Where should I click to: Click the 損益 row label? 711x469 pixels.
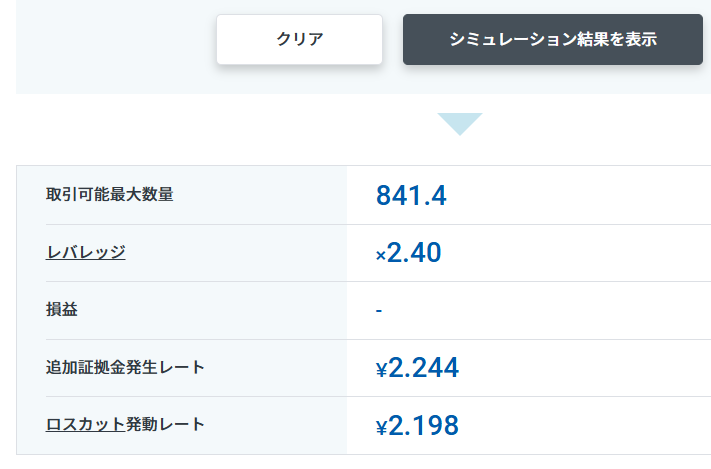[62, 310]
